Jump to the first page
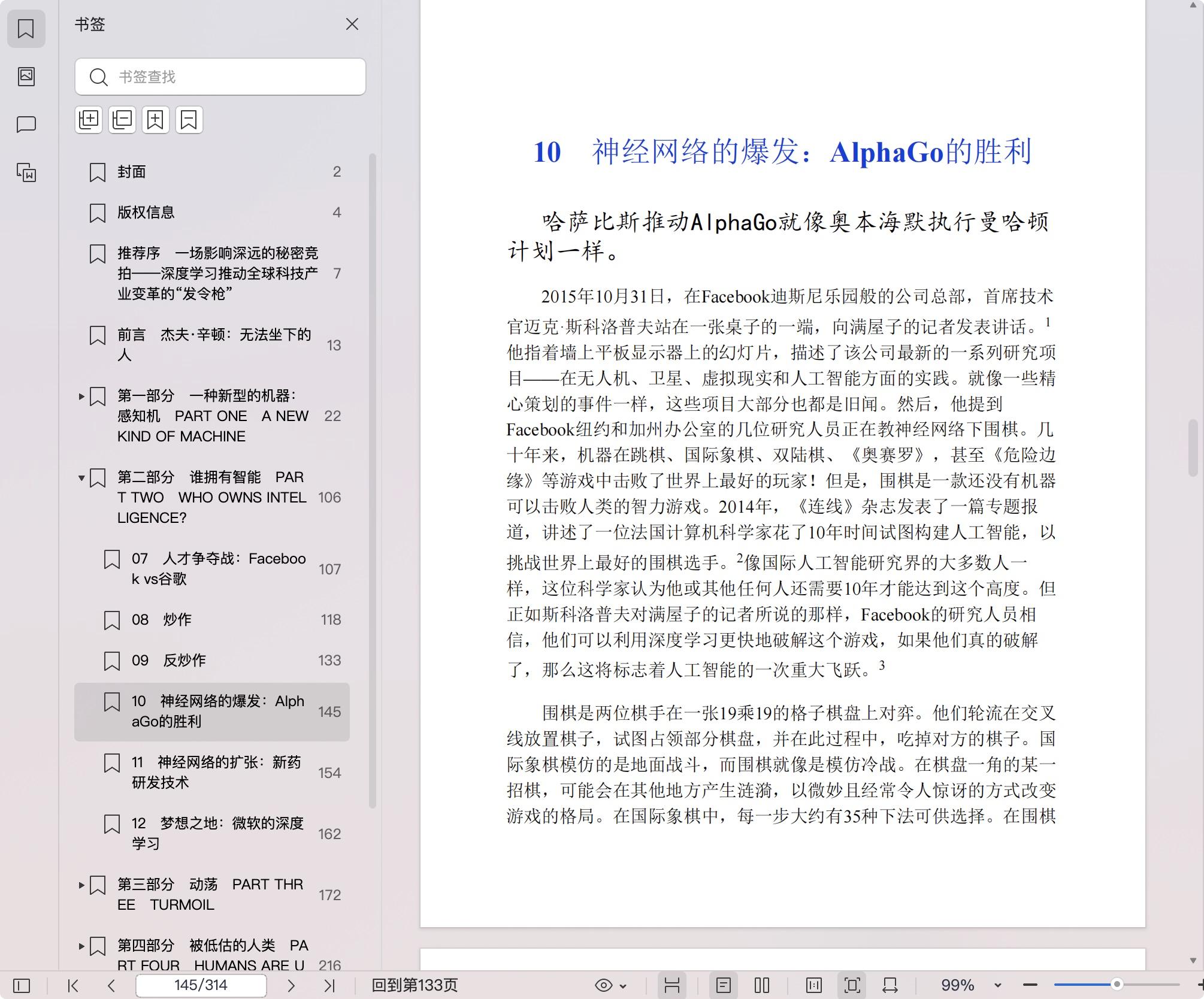The width and height of the screenshot is (1204, 999). [x=73, y=985]
